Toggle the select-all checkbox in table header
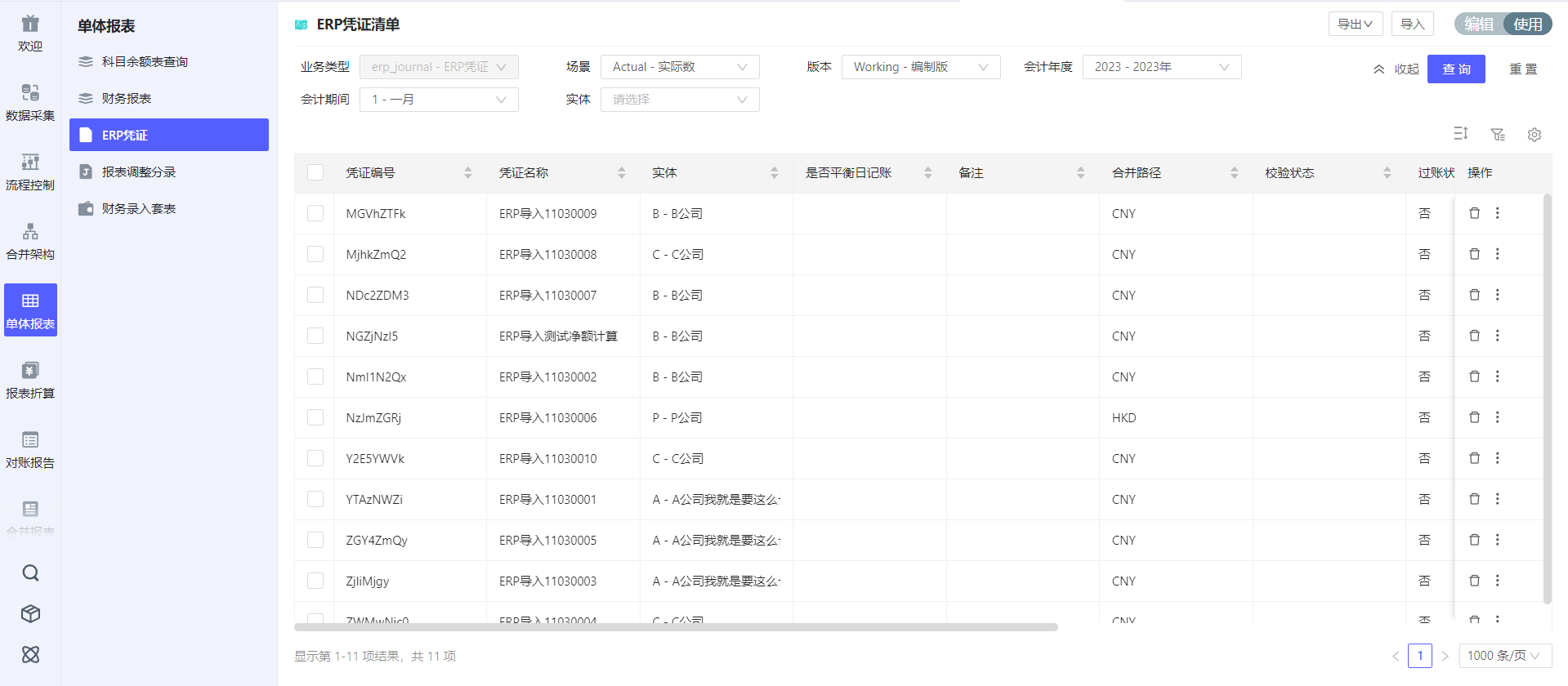The image size is (1568, 686). pos(315,172)
